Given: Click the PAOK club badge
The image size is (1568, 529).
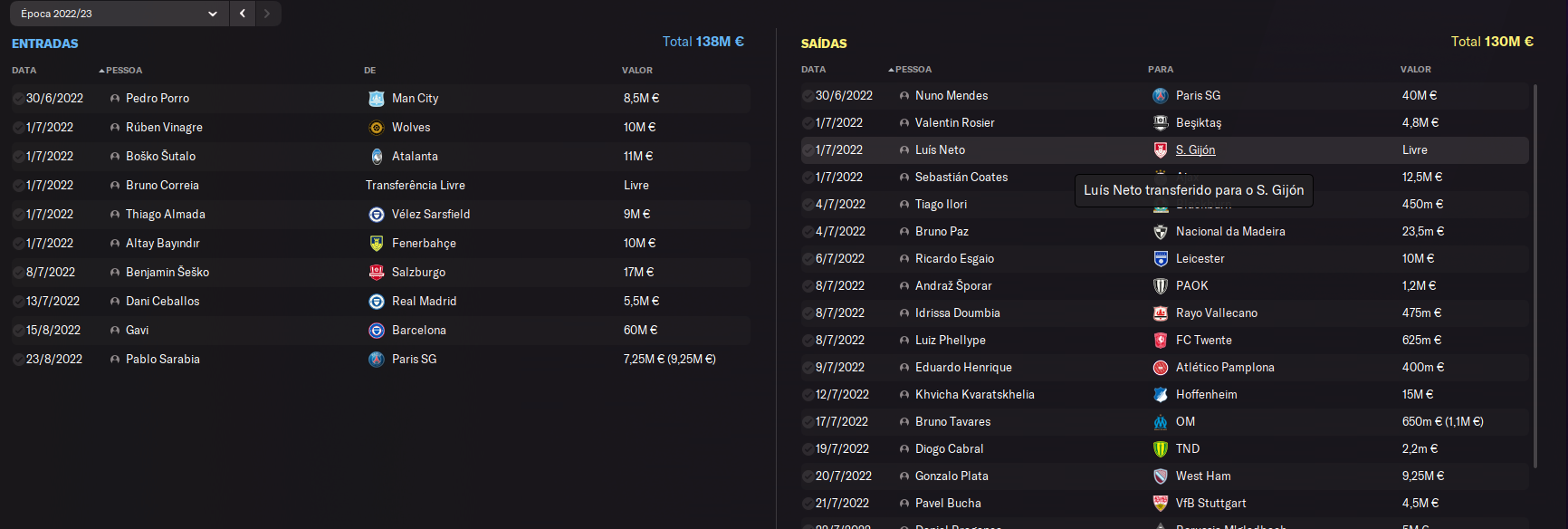Looking at the screenshot, I should click(1161, 286).
